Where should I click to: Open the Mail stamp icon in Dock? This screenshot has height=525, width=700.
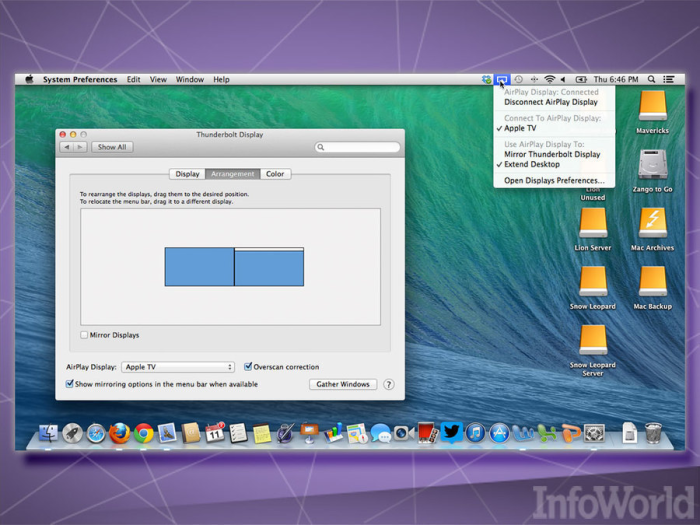[x=167, y=433]
